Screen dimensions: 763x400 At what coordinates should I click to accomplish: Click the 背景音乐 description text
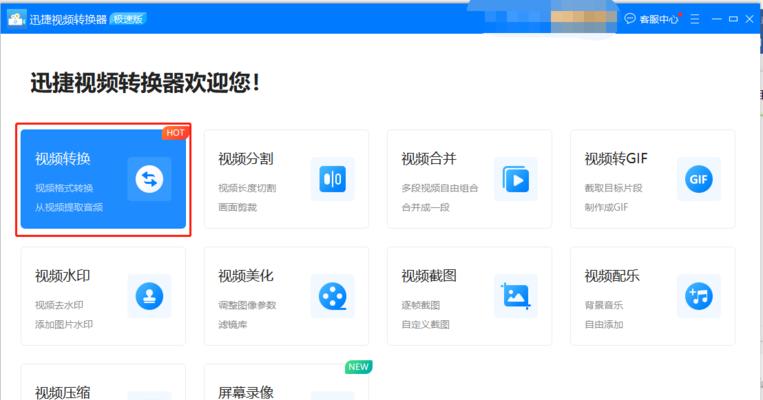tap(604, 305)
